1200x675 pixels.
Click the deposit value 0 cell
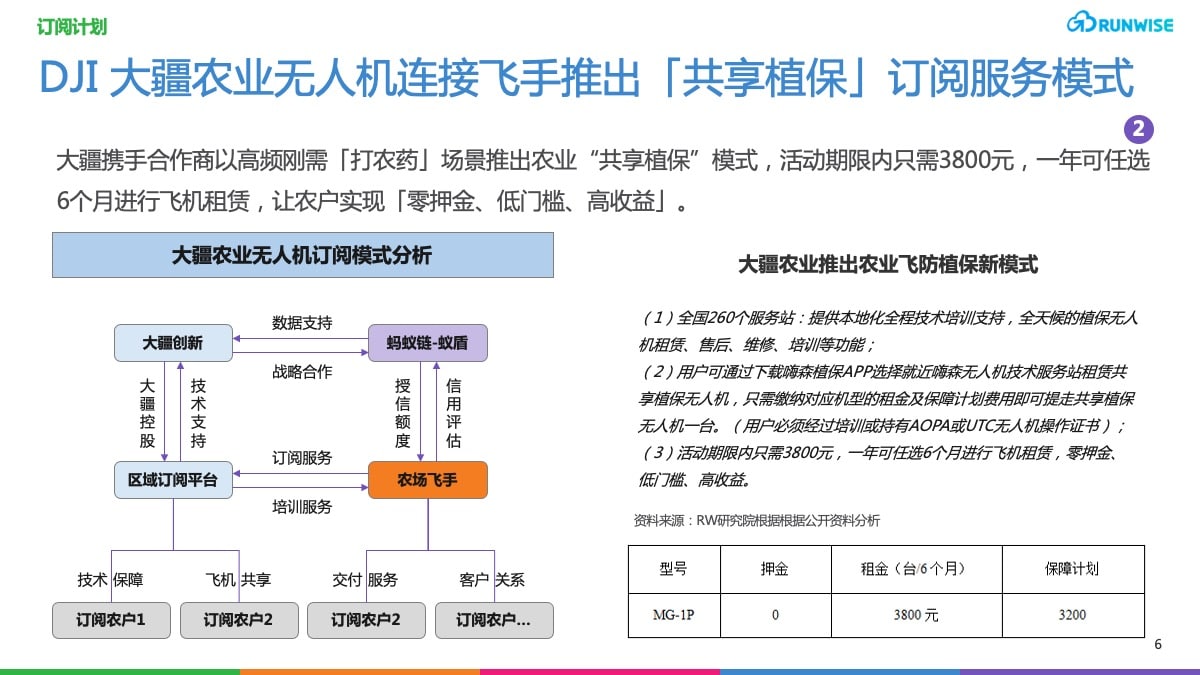tap(775, 615)
